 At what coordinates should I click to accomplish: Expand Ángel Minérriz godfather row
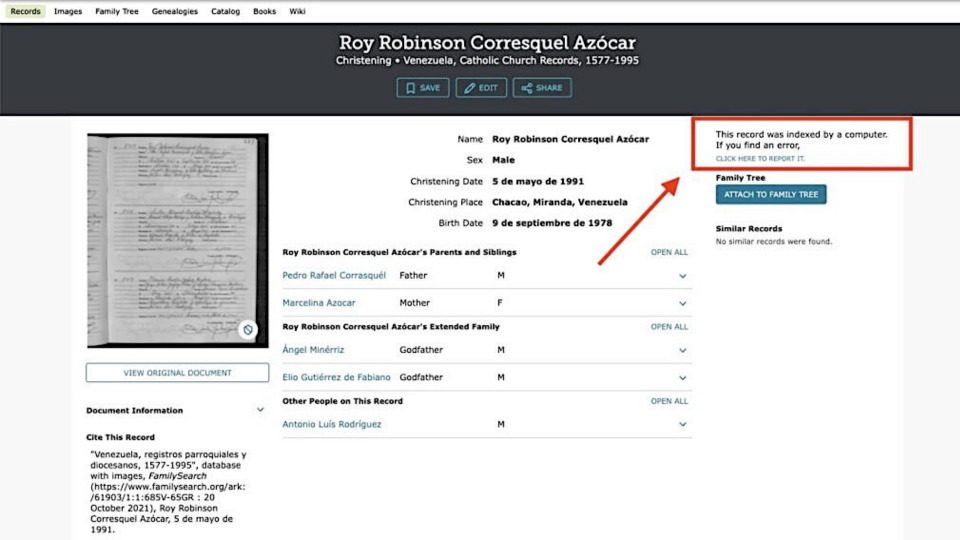(683, 351)
